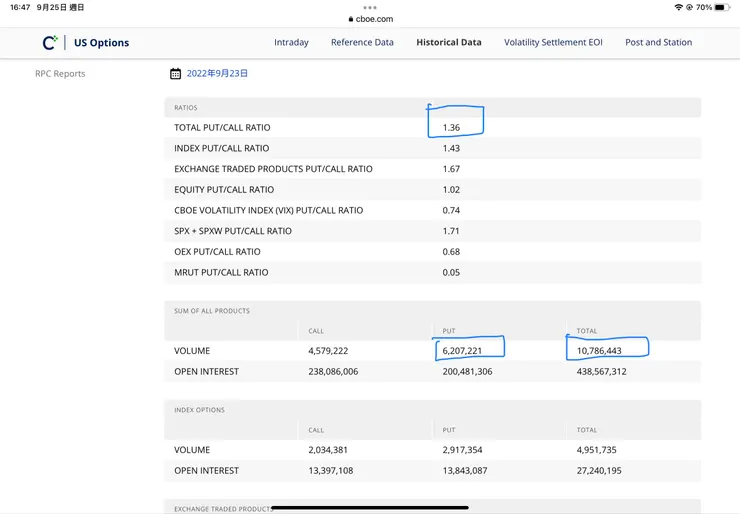Click the put volume value 6,207,221

pyautogui.click(x=462, y=351)
